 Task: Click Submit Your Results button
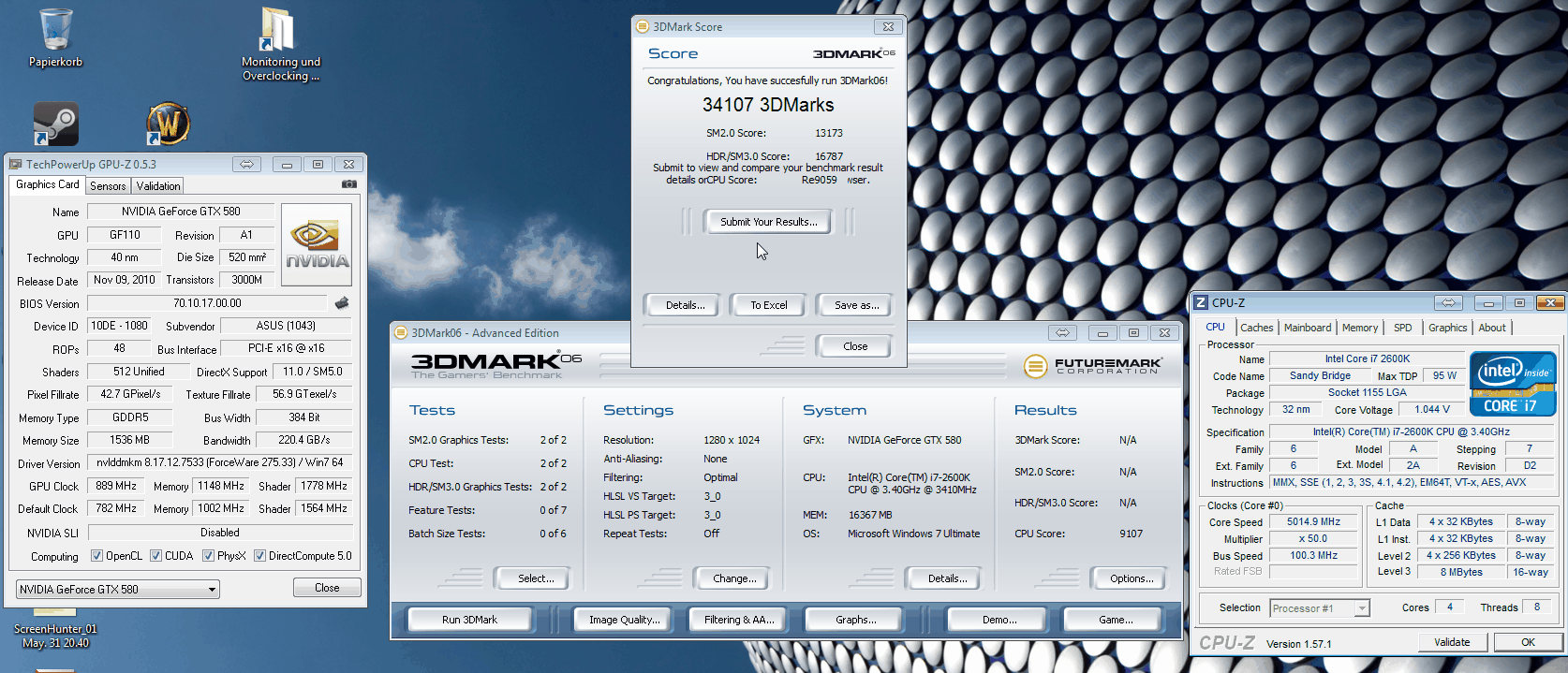tap(768, 222)
